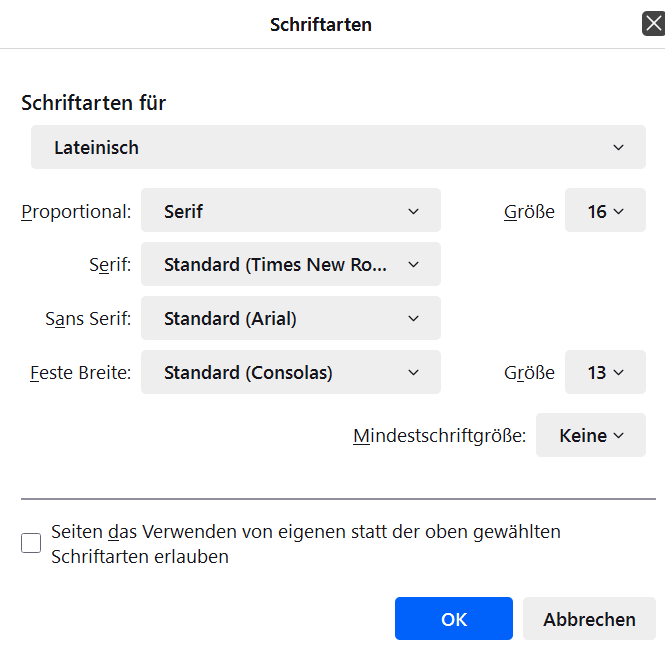Image resolution: width=665 pixels, height=653 pixels.
Task: Click the Feste Breite label
Action: pyautogui.click(x=80, y=374)
